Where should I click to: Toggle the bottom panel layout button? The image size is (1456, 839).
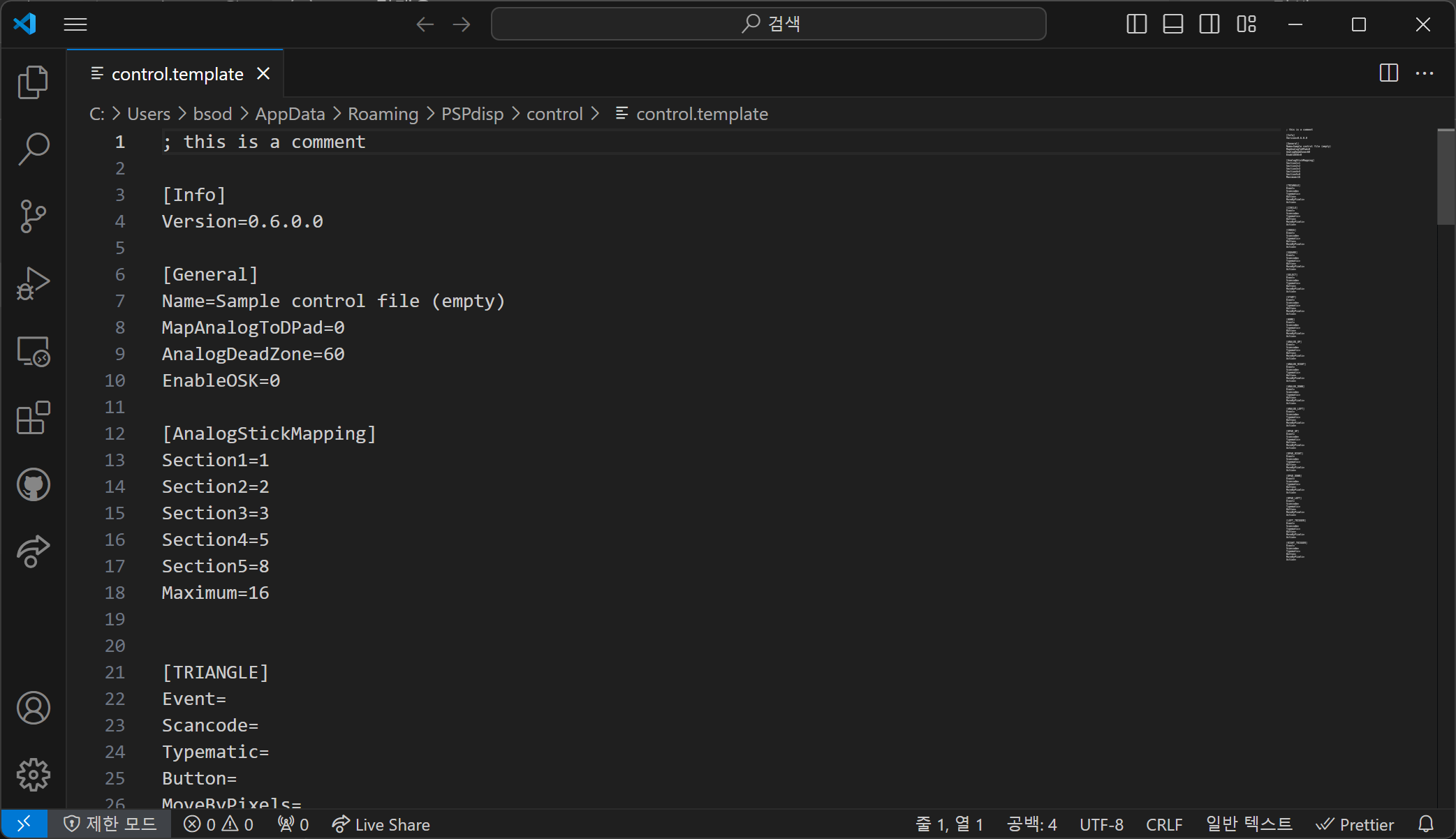1172,24
